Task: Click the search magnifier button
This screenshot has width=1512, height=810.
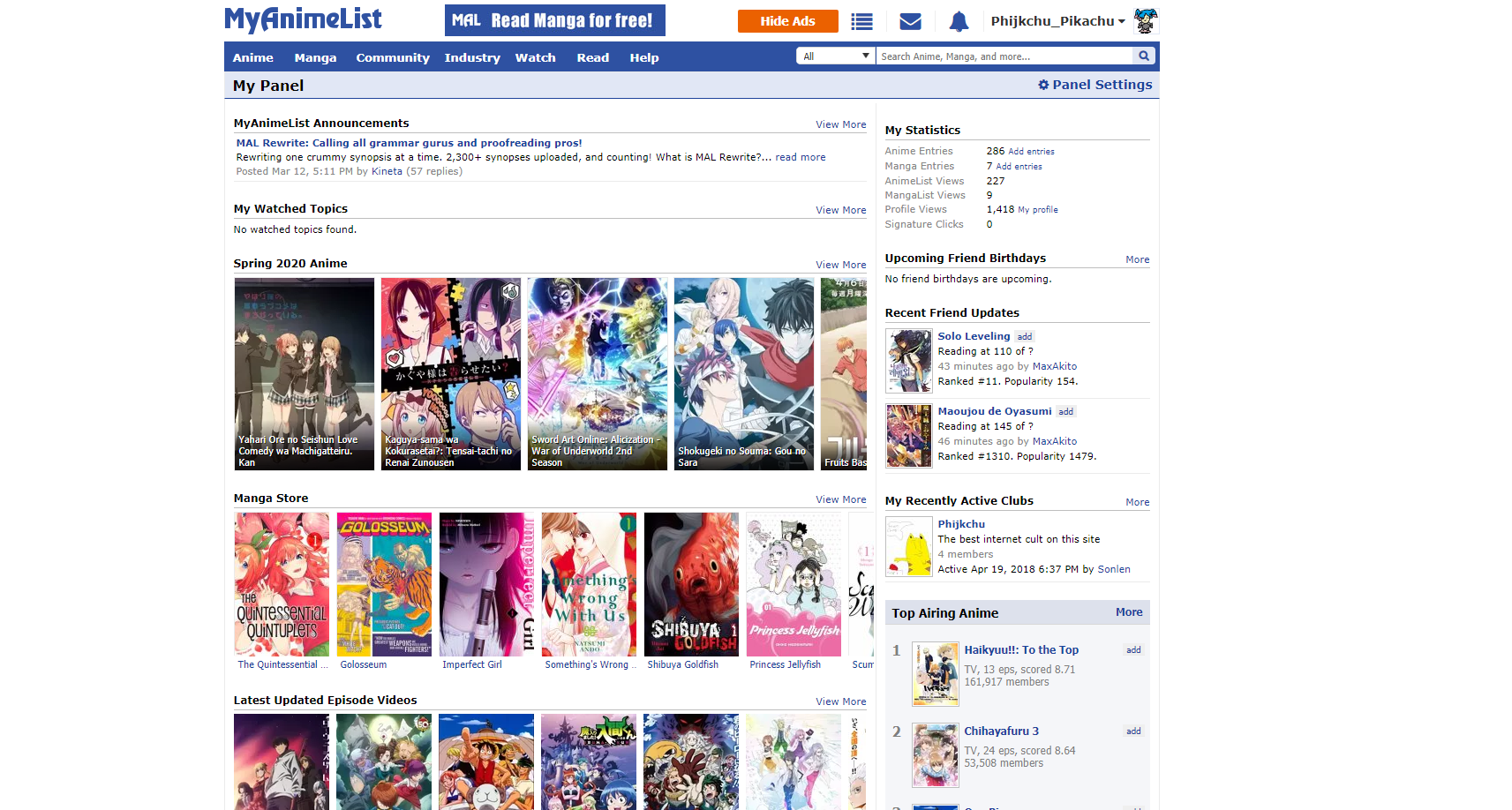Action: point(1144,56)
